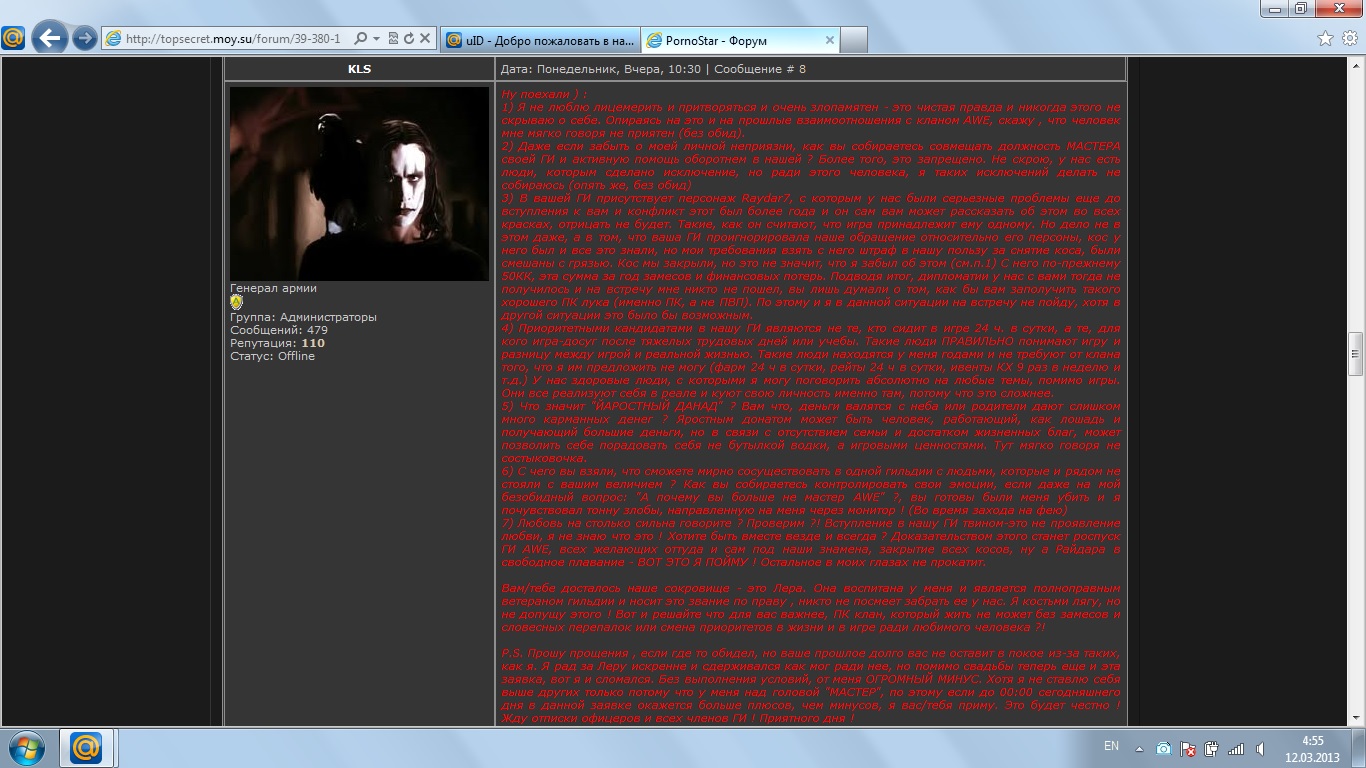Screen dimensions: 1366x768
Task: Close the PornoStar forum tab
Action: pyautogui.click(x=829, y=40)
